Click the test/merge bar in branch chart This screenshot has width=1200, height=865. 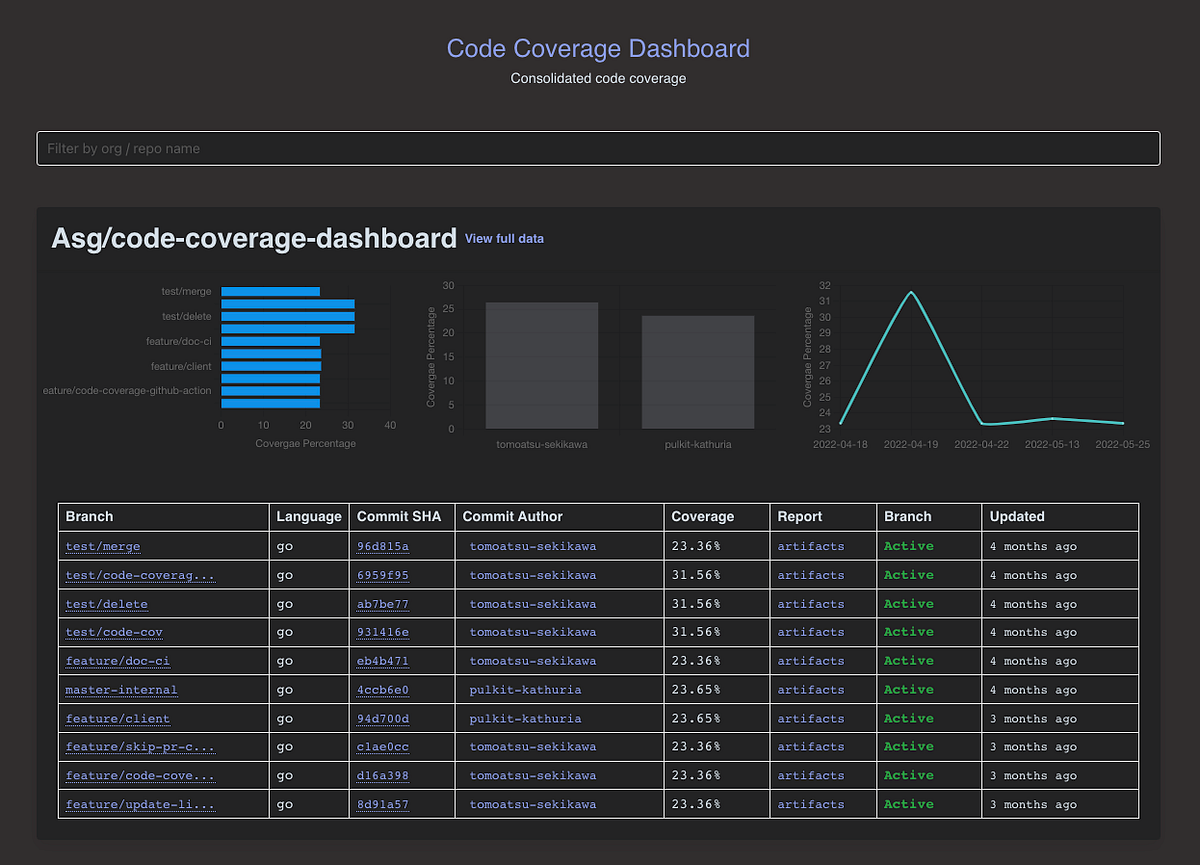coord(270,291)
